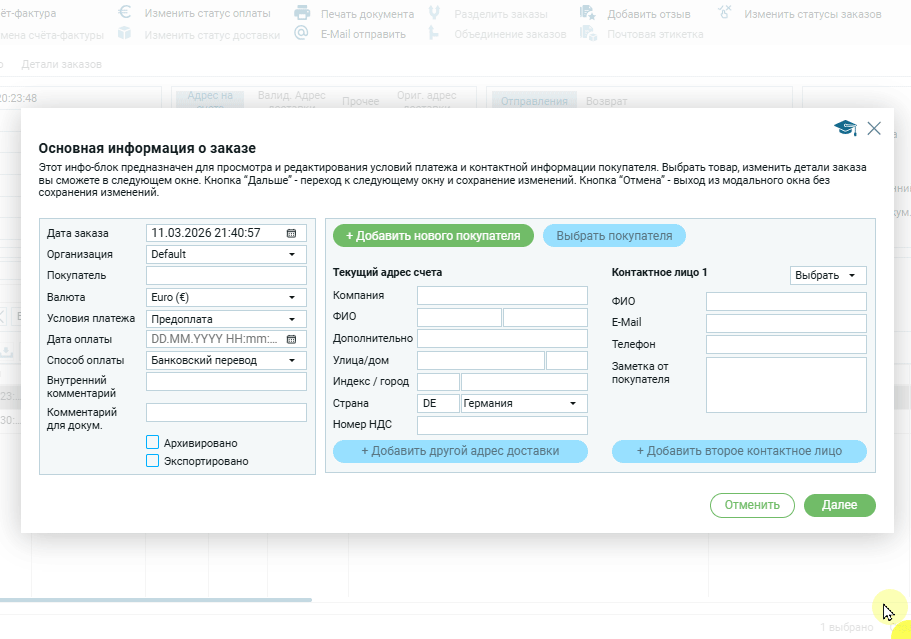The width and height of the screenshot is (911, 639).
Task: Expand the Валюта dropdown showing Euro
Action: pos(226,297)
